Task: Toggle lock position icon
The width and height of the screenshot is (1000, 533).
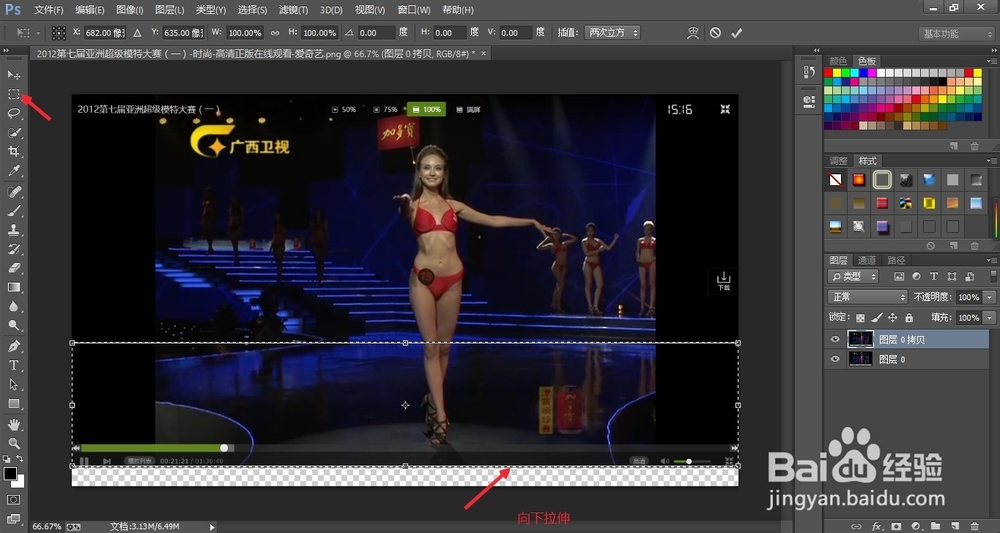Action: [x=893, y=318]
